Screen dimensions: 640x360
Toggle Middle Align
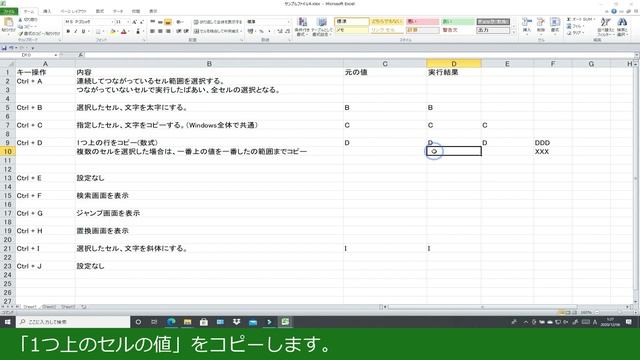(x=160, y=22)
